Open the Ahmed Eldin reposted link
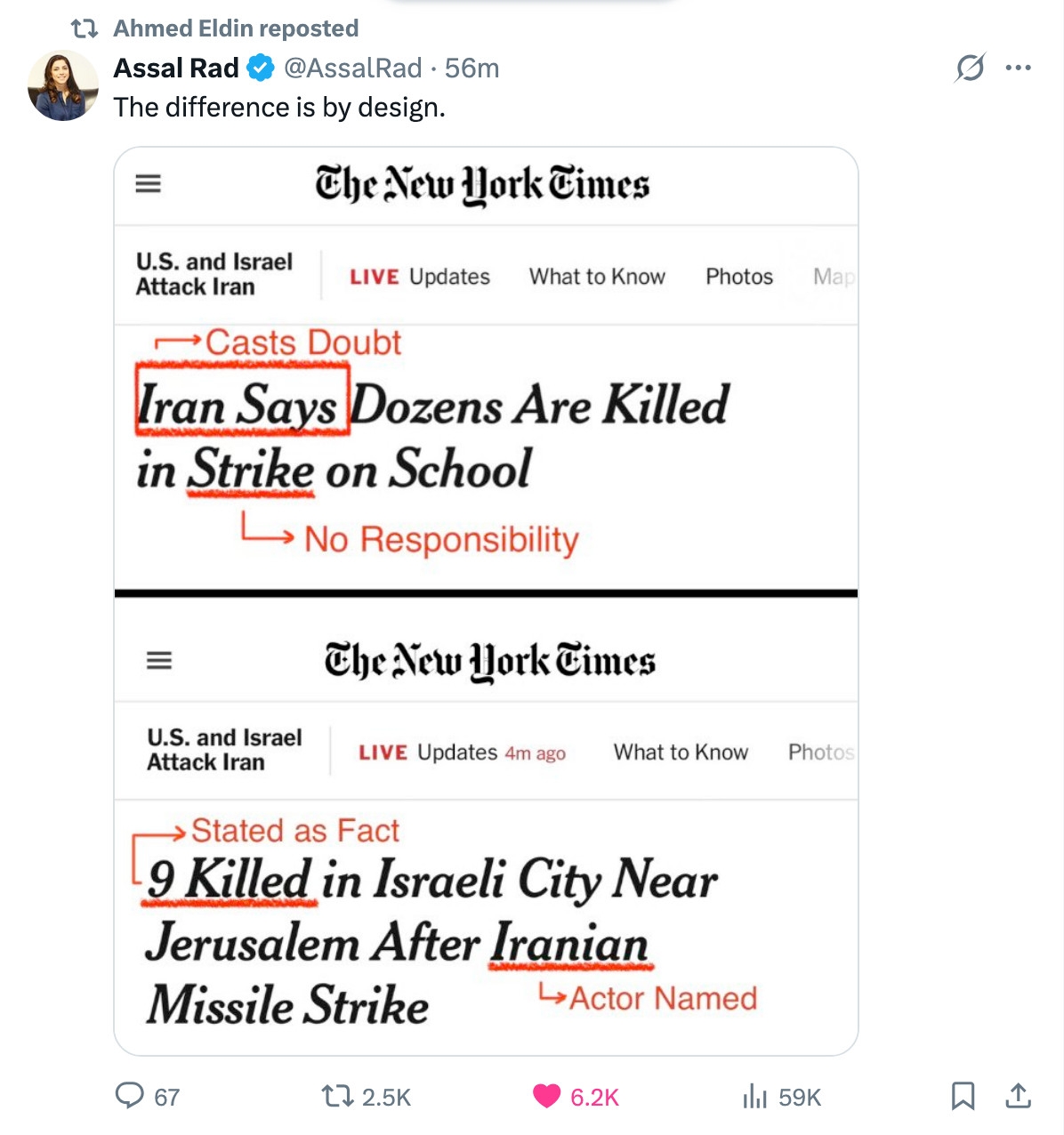This screenshot has width=1064, height=1135. pyautogui.click(x=236, y=28)
